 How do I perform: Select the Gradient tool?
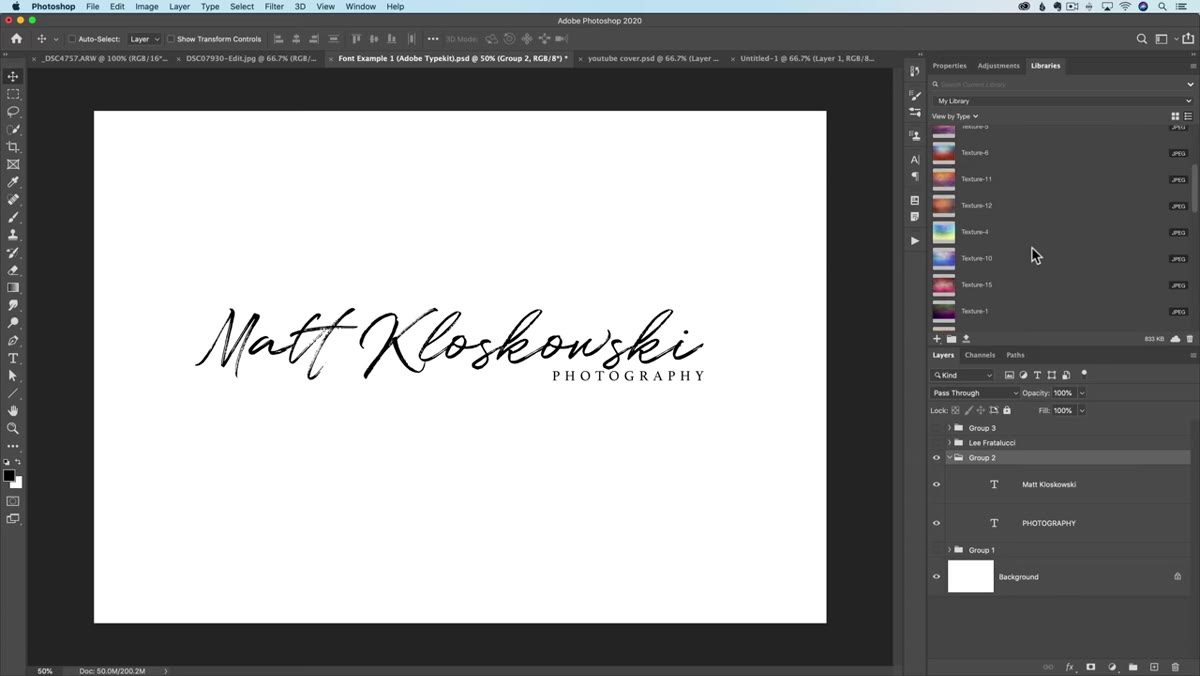pyautogui.click(x=13, y=288)
